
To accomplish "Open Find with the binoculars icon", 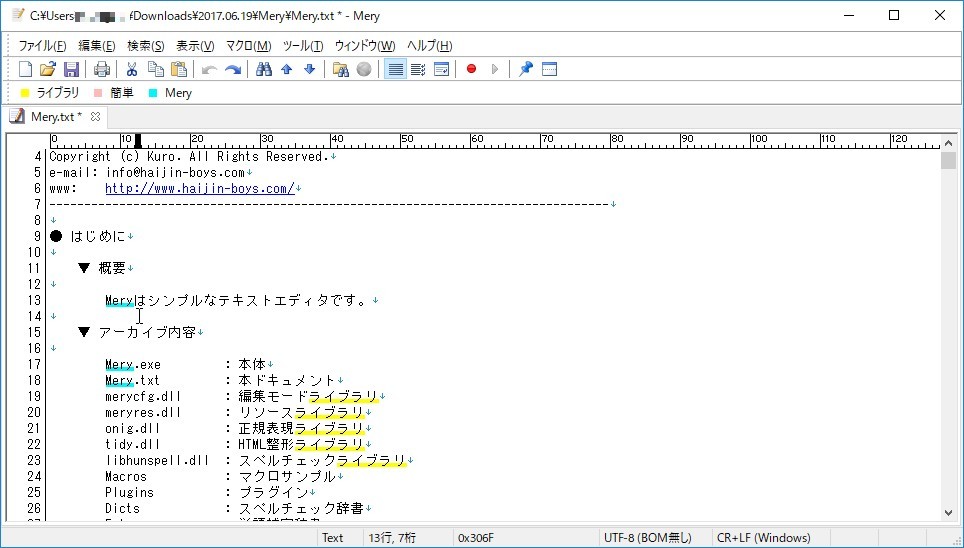I will 264,69.
